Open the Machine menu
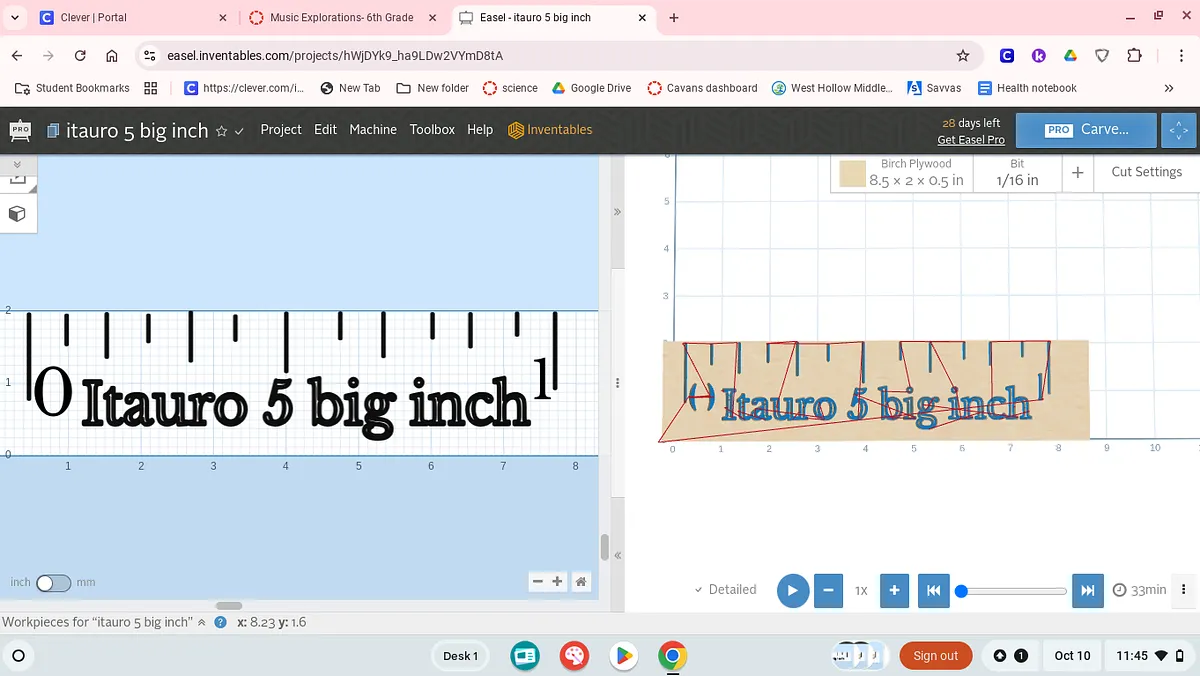Viewport: 1200px width, 676px height. 373,130
